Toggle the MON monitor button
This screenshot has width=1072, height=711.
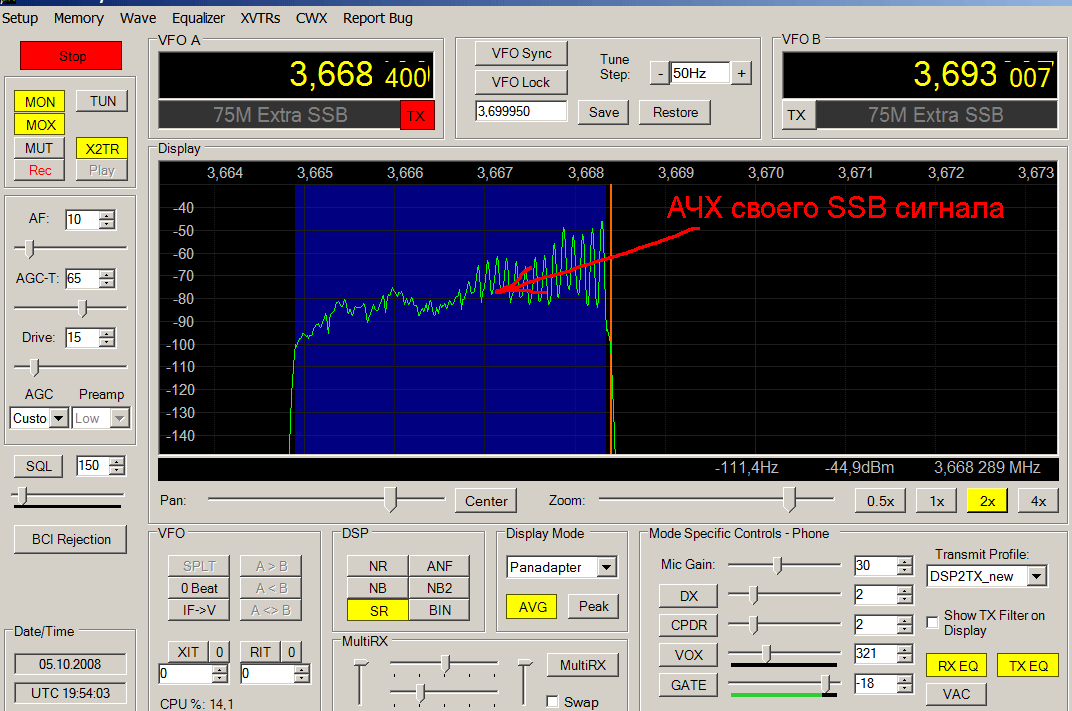pyautogui.click(x=40, y=101)
